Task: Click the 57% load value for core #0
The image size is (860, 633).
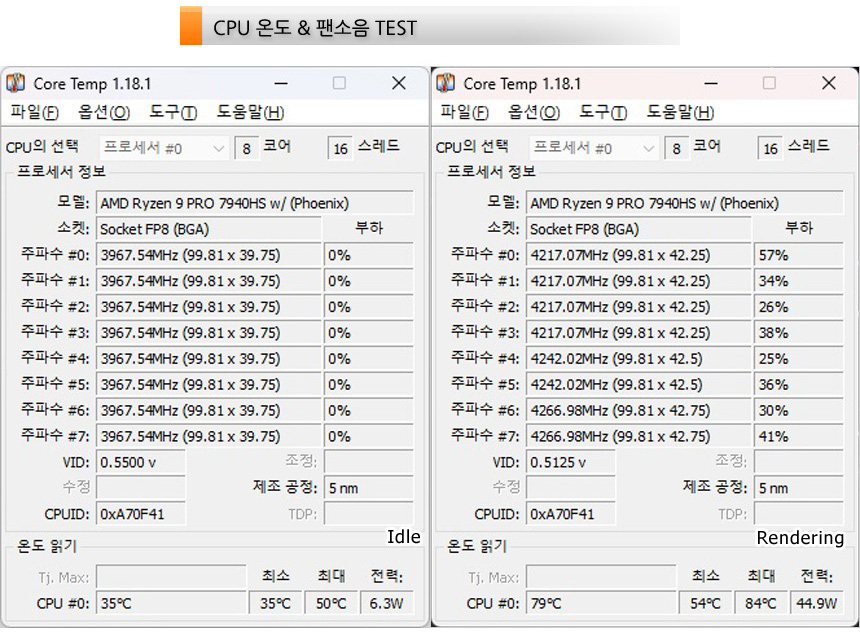Action: click(799, 255)
